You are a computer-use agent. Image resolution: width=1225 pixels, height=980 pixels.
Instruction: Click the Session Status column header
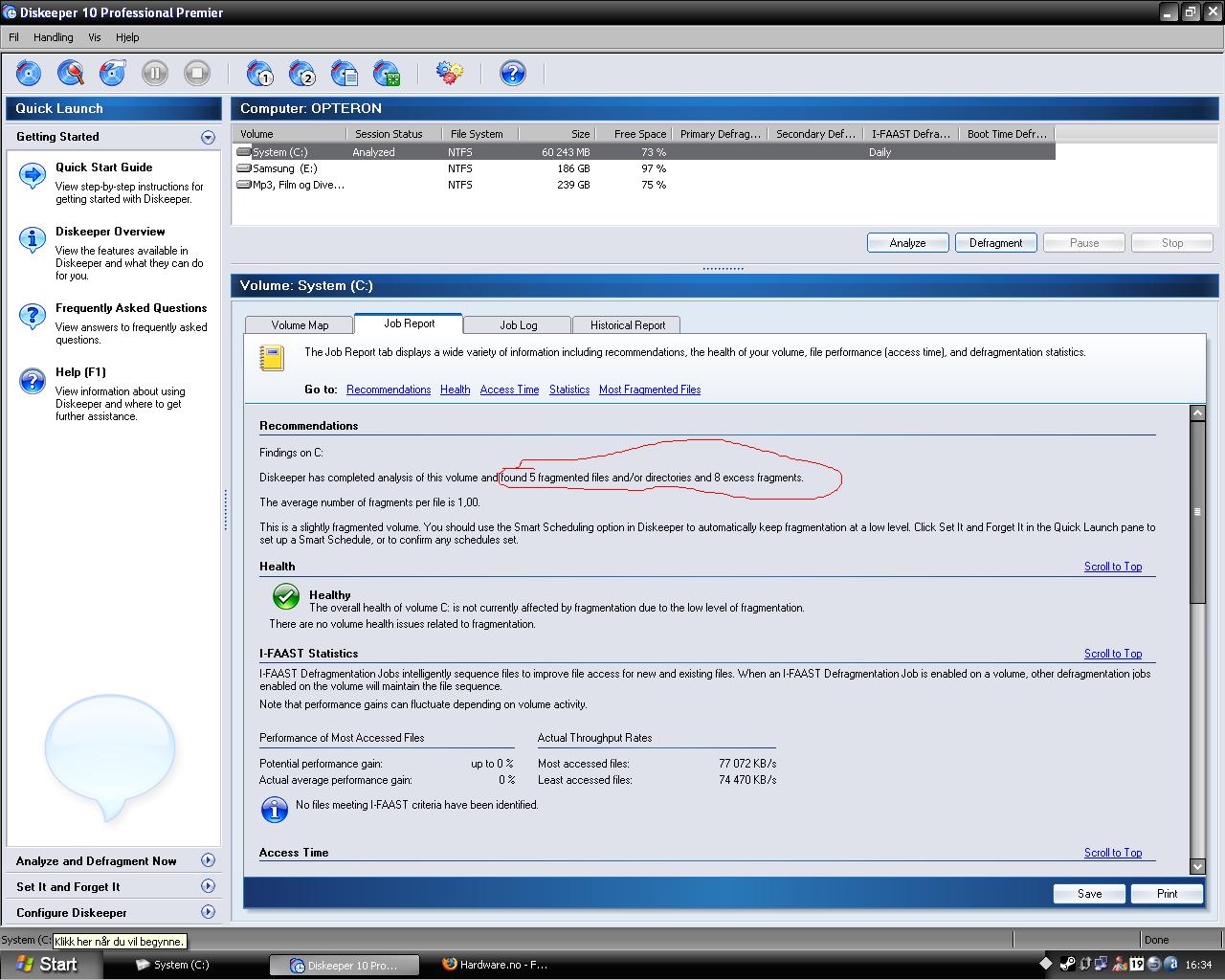point(394,134)
